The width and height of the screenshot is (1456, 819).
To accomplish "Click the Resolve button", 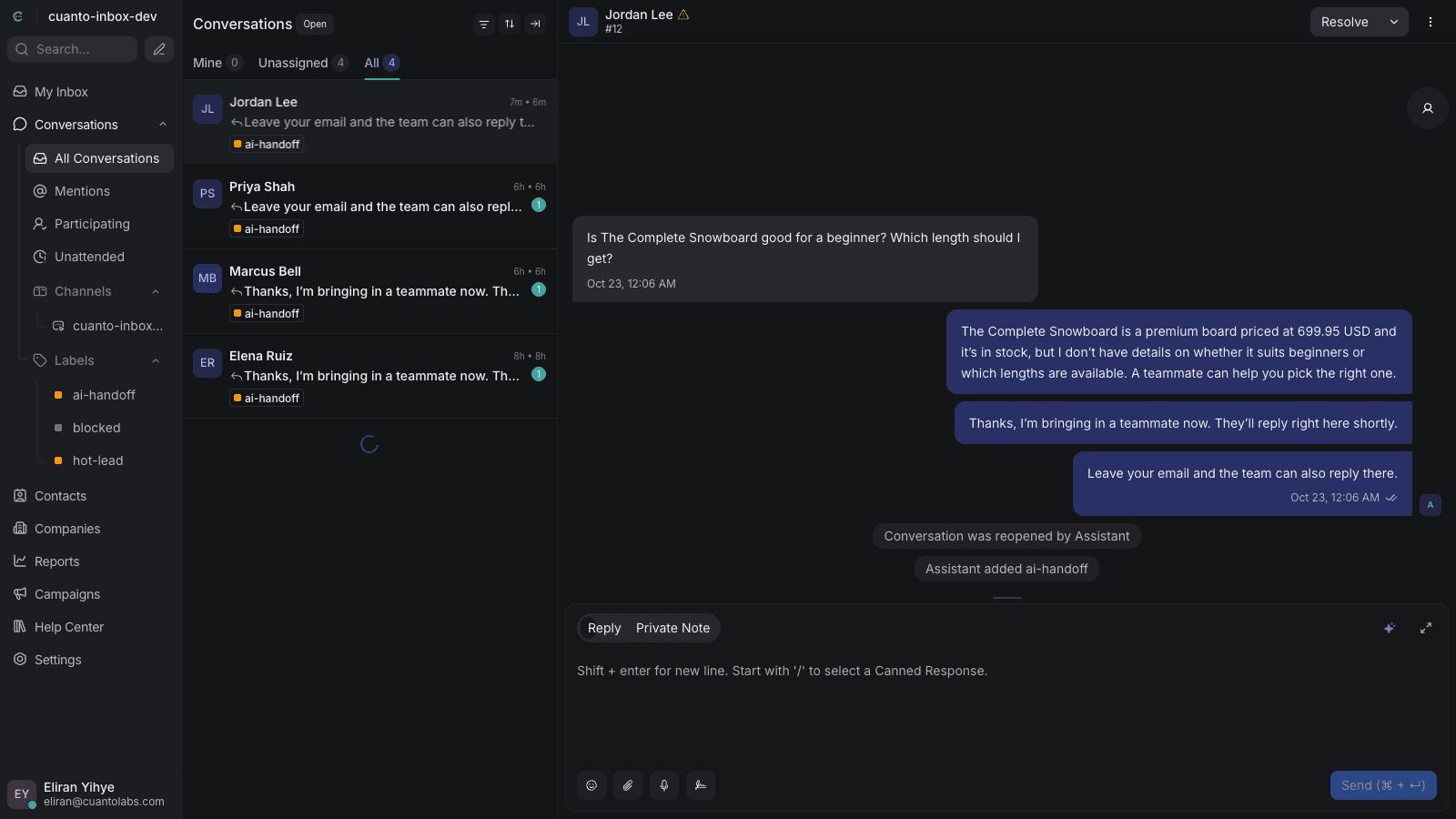I will click(1345, 22).
